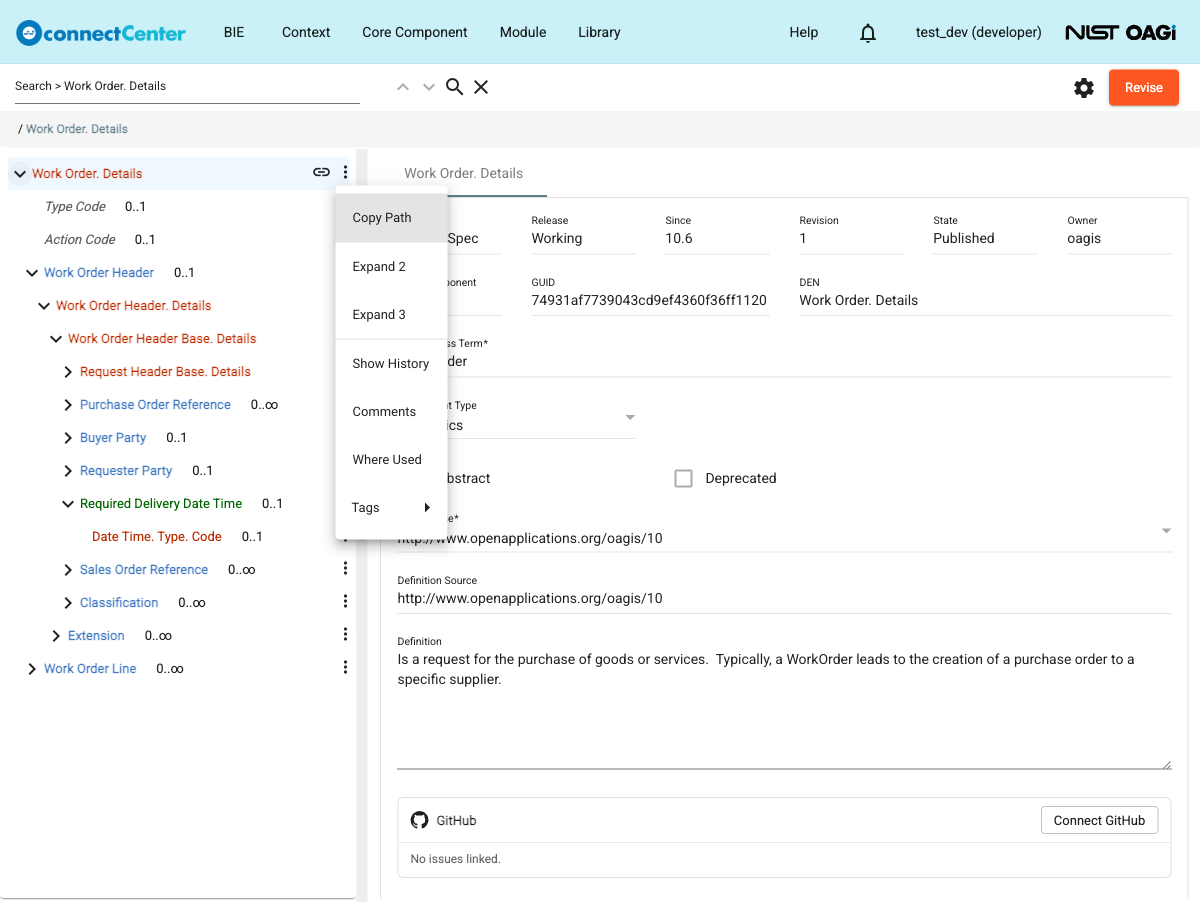This screenshot has width=1200, height=913.
Task: Click the GitHub octocat icon
Action: click(420, 820)
